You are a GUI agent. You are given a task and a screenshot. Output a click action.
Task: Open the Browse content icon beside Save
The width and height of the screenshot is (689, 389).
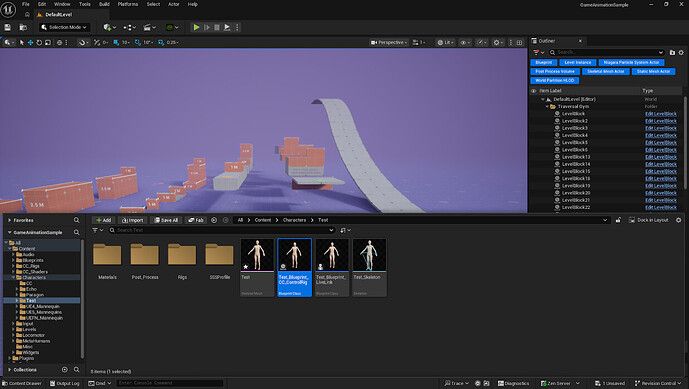coord(23,27)
